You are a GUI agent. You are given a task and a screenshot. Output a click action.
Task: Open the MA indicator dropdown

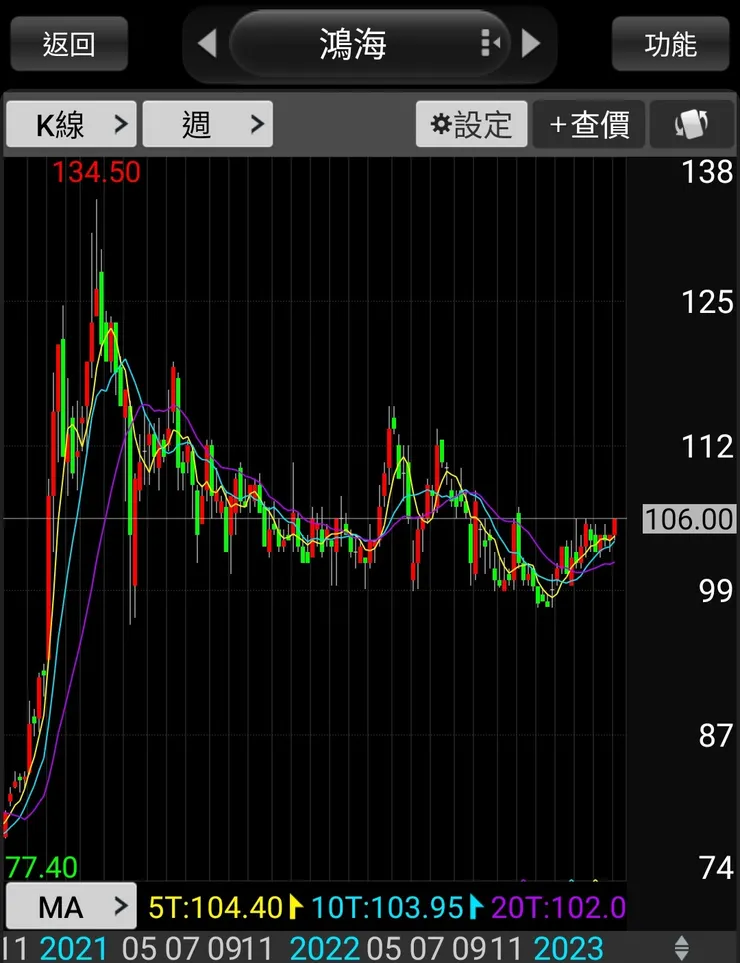click(x=71, y=906)
